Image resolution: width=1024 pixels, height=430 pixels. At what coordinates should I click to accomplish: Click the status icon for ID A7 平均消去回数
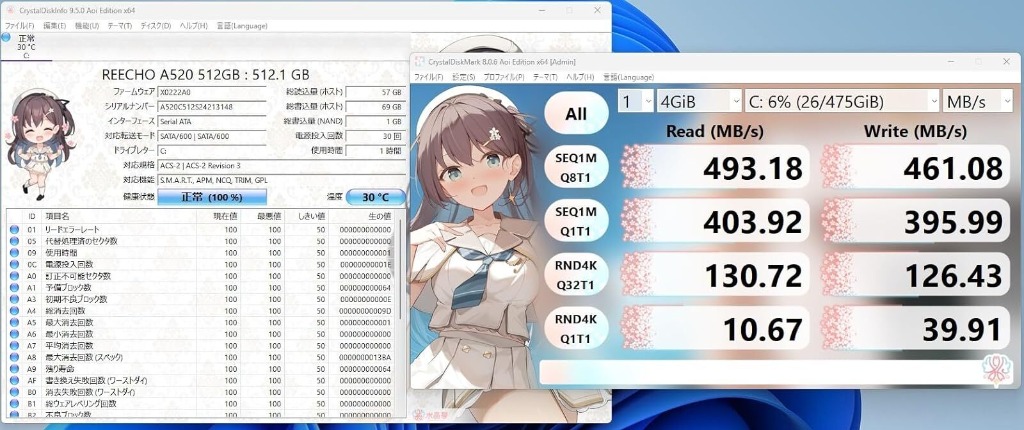[x=14, y=345]
